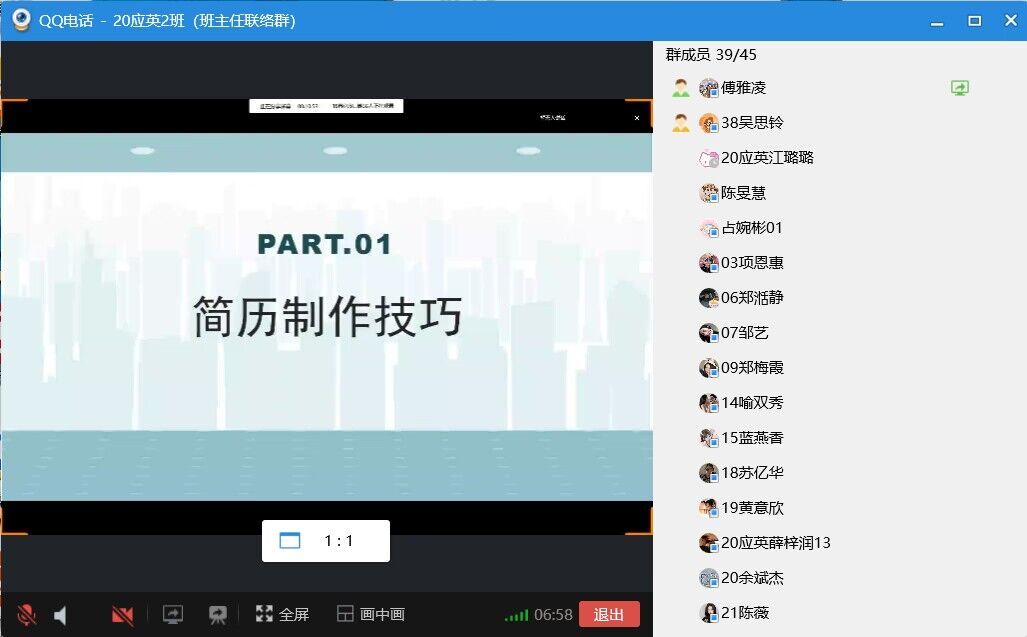Click the avatar of 21陈薇

click(x=709, y=613)
